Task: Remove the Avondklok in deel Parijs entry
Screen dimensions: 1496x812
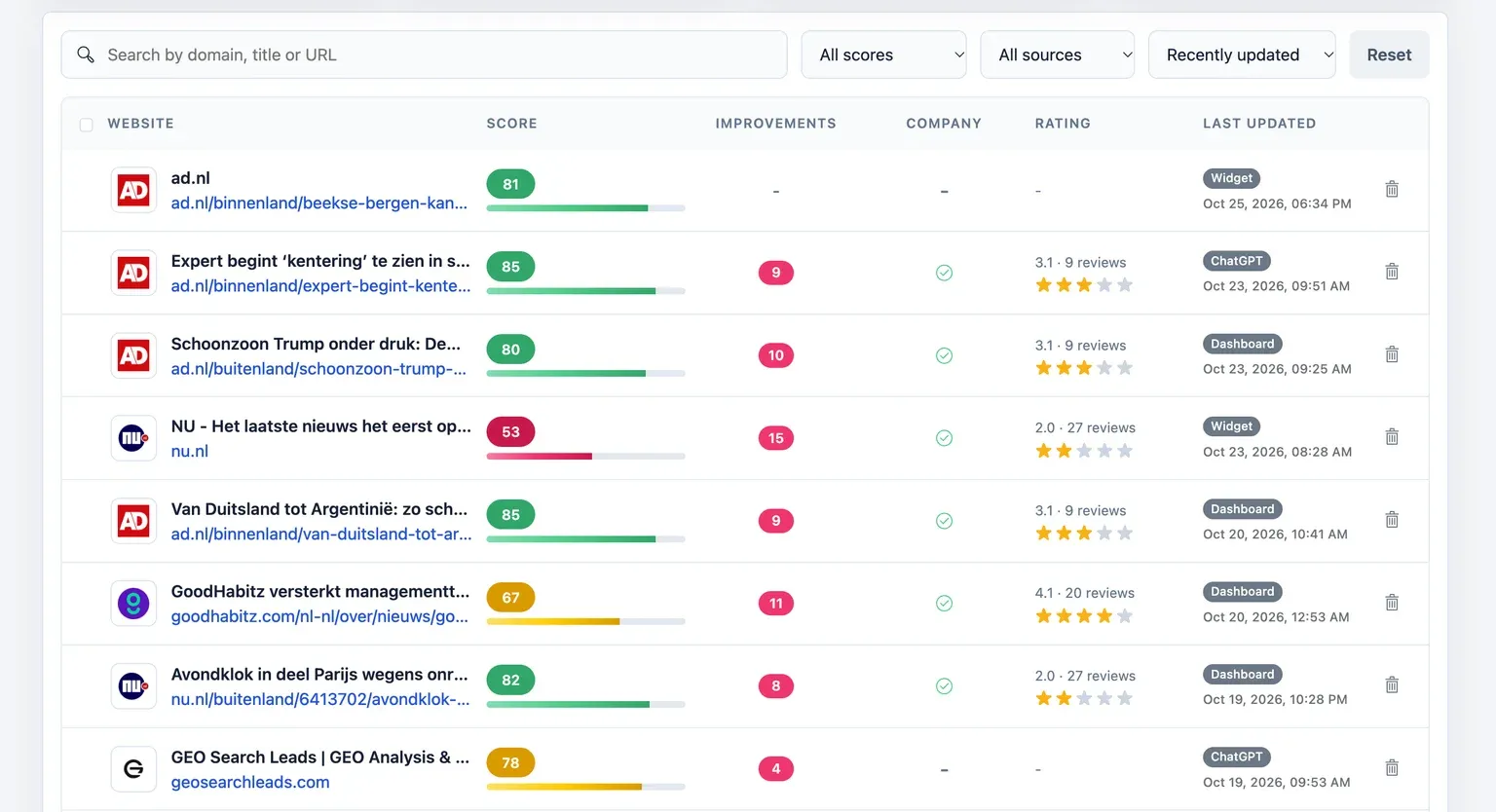Action: point(1392,685)
